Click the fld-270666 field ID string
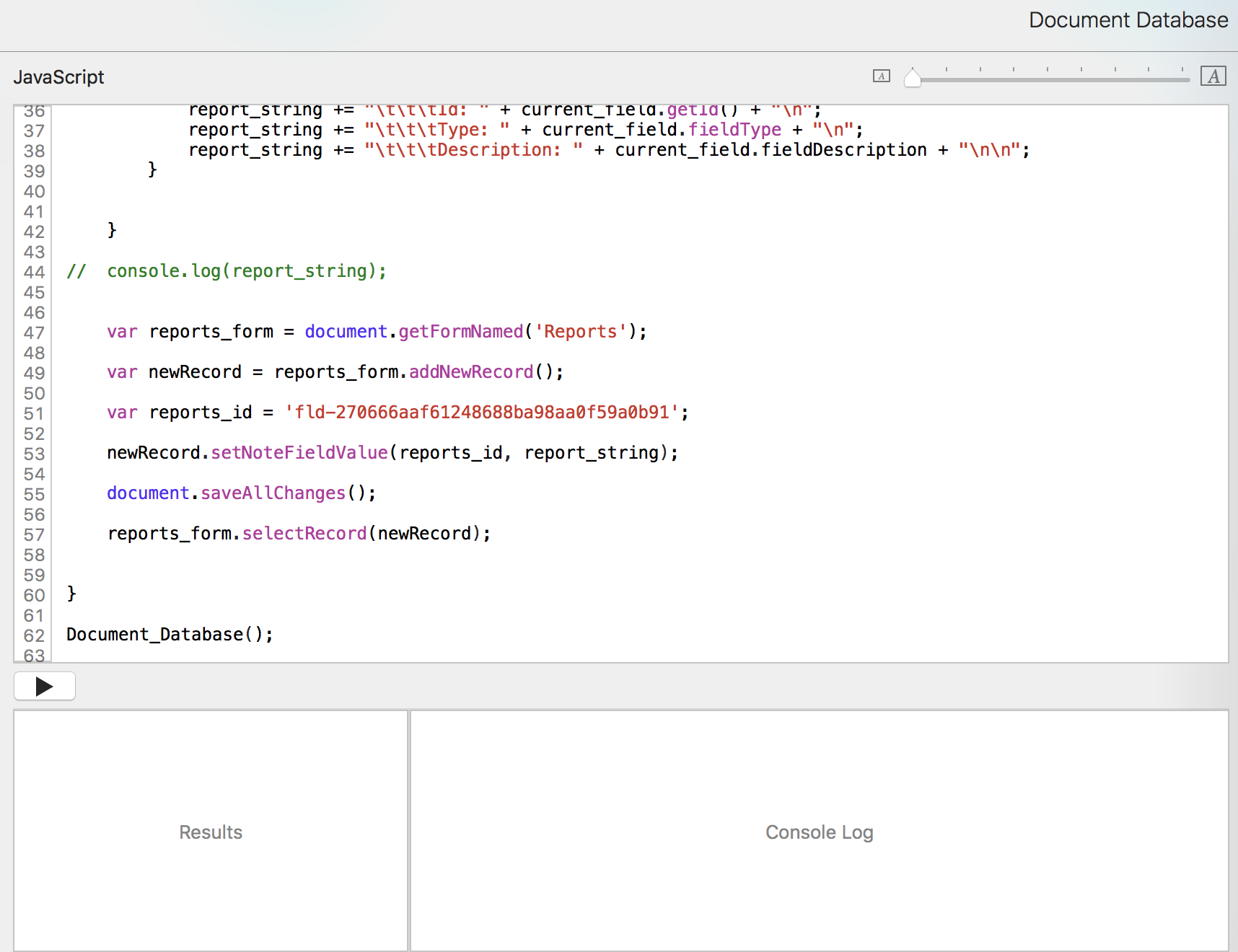This screenshot has height=952, width=1238. pyautogui.click(x=482, y=413)
